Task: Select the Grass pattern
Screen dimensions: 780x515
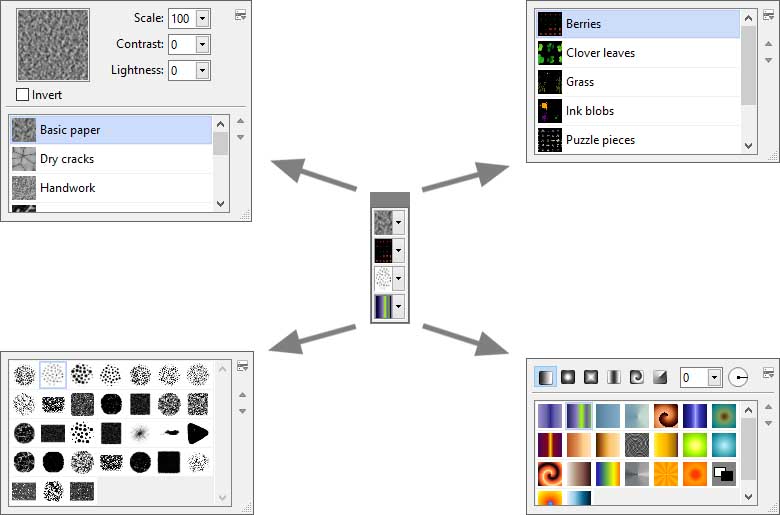Action: pyautogui.click(x=638, y=82)
